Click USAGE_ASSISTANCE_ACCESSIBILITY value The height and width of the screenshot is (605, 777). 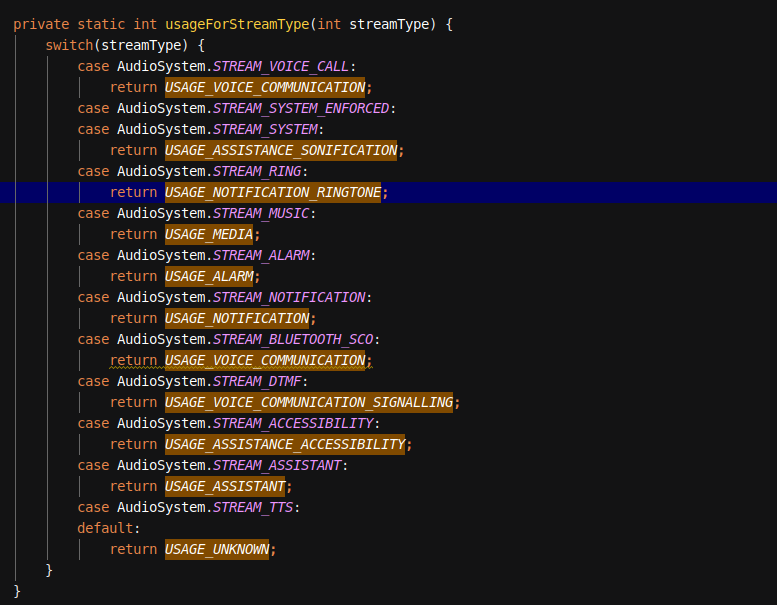pos(285,444)
